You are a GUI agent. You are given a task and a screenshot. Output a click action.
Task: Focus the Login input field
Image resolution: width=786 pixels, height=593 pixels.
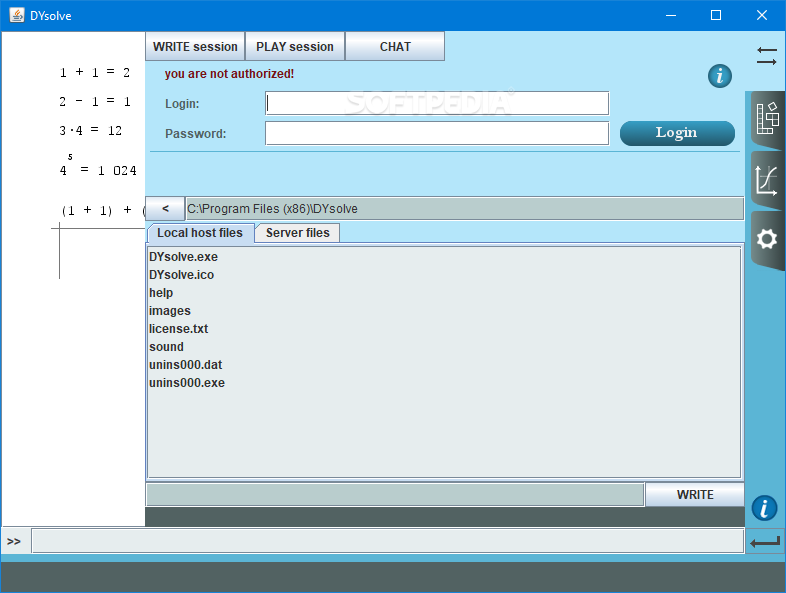[437, 103]
